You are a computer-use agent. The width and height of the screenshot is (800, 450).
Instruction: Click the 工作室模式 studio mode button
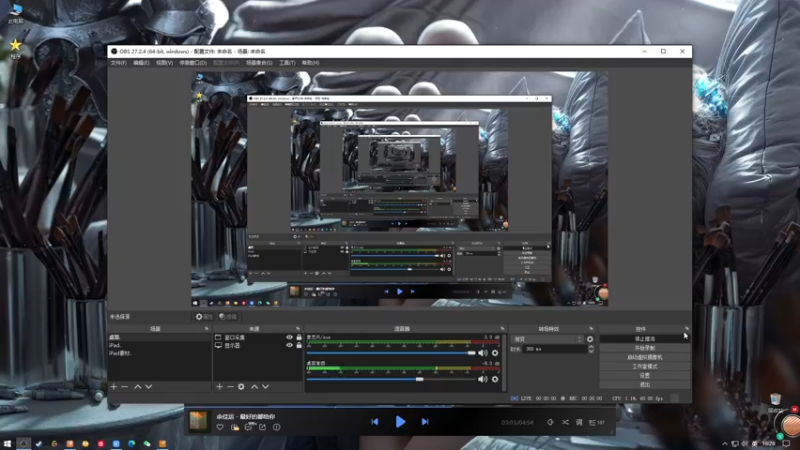(645, 366)
